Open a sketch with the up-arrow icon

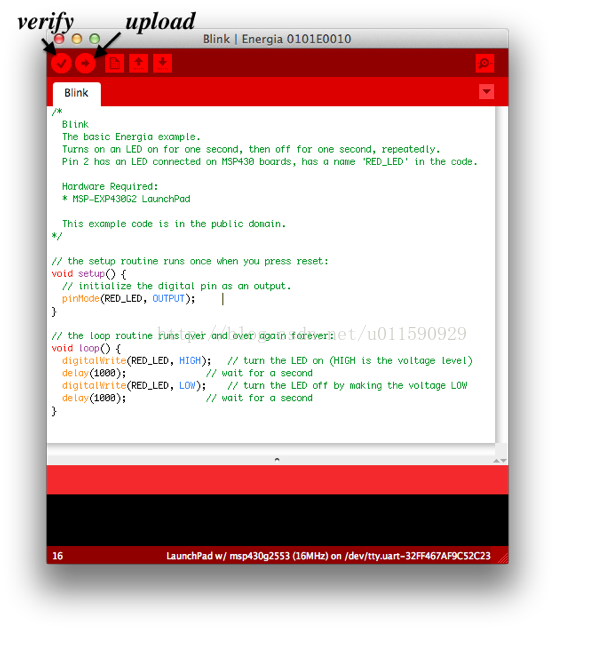point(139,64)
